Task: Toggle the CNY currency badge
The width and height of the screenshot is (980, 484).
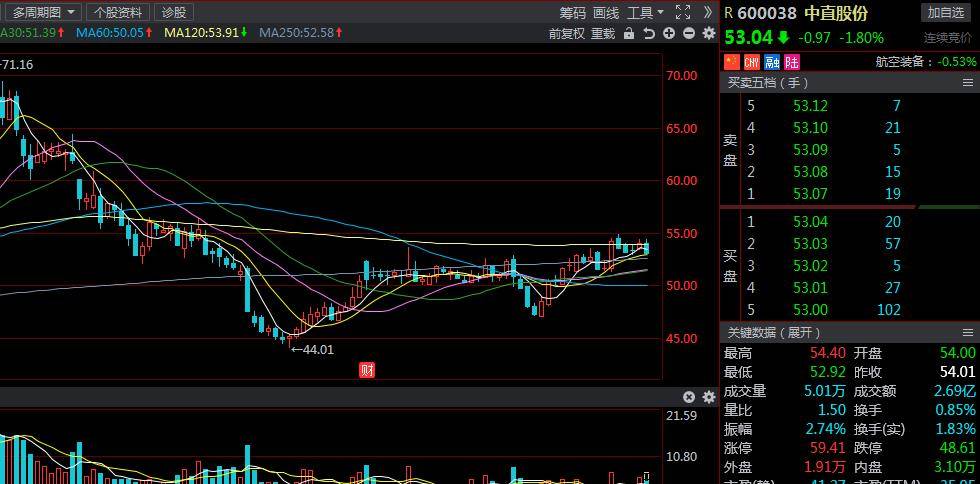Action: (x=751, y=62)
